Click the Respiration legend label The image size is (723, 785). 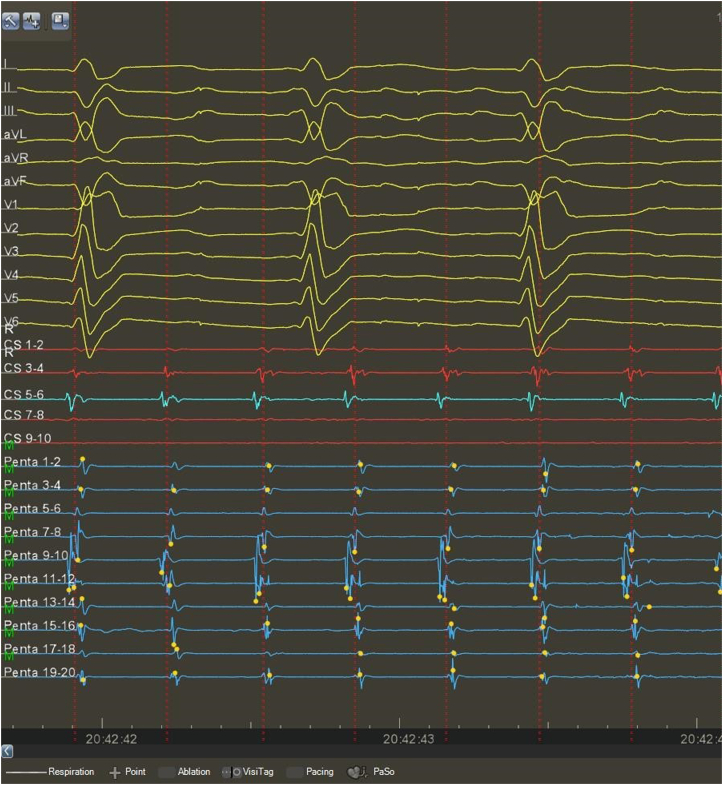pyautogui.click(x=71, y=771)
